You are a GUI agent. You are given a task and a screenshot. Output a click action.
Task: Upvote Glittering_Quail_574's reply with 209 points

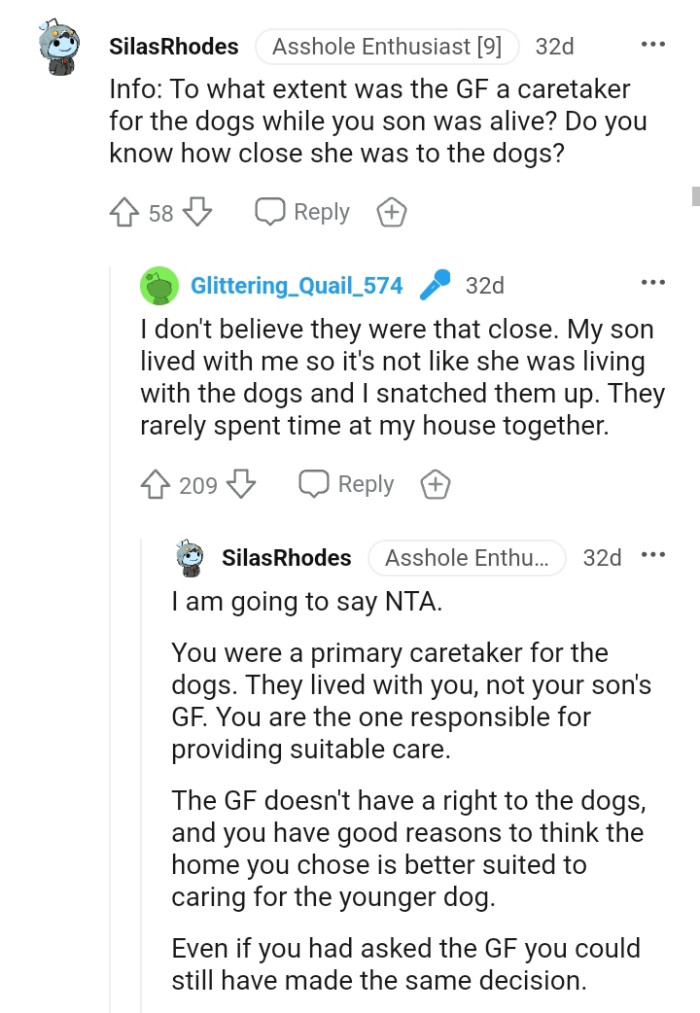155,485
